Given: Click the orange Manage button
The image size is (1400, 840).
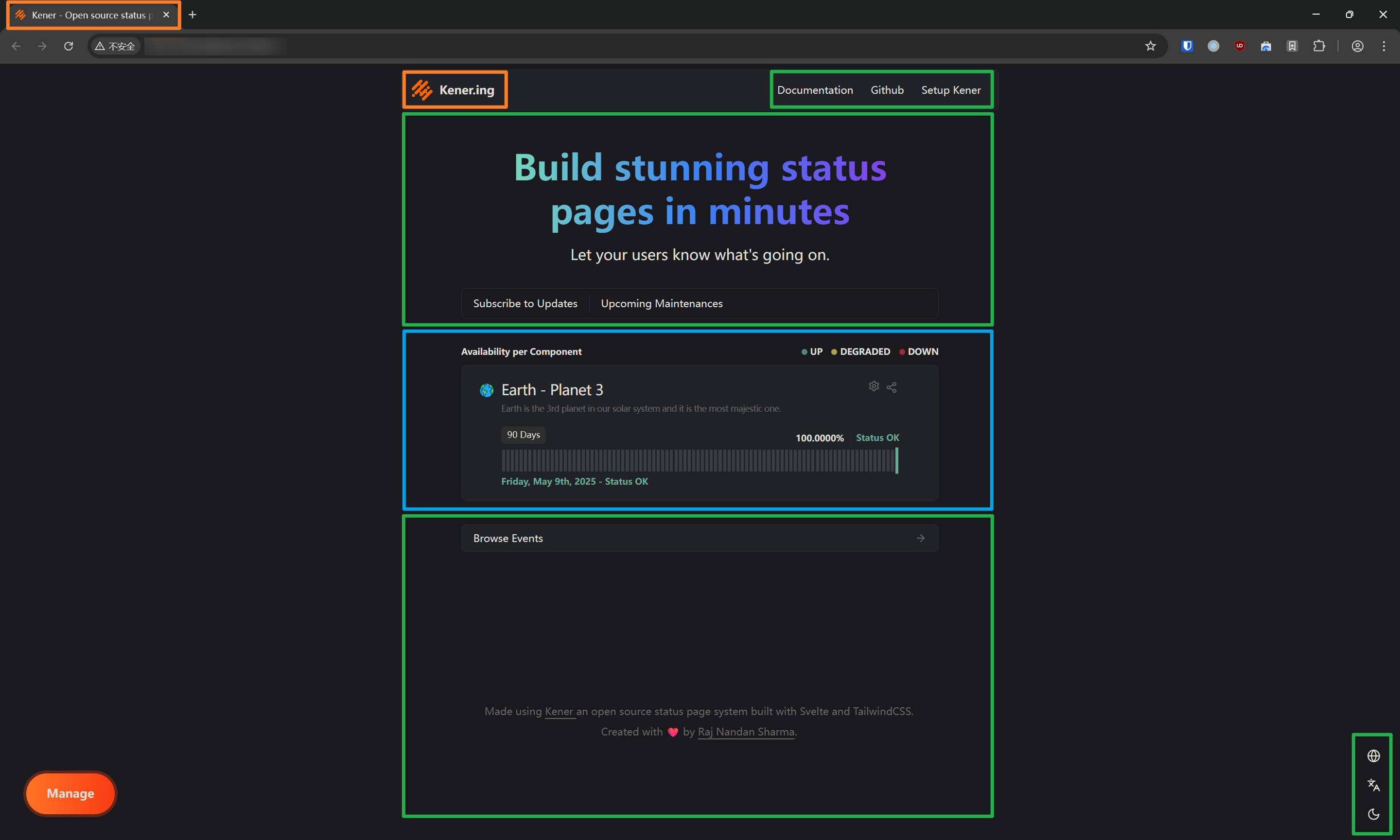Looking at the screenshot, I should [x=70, y=794].
